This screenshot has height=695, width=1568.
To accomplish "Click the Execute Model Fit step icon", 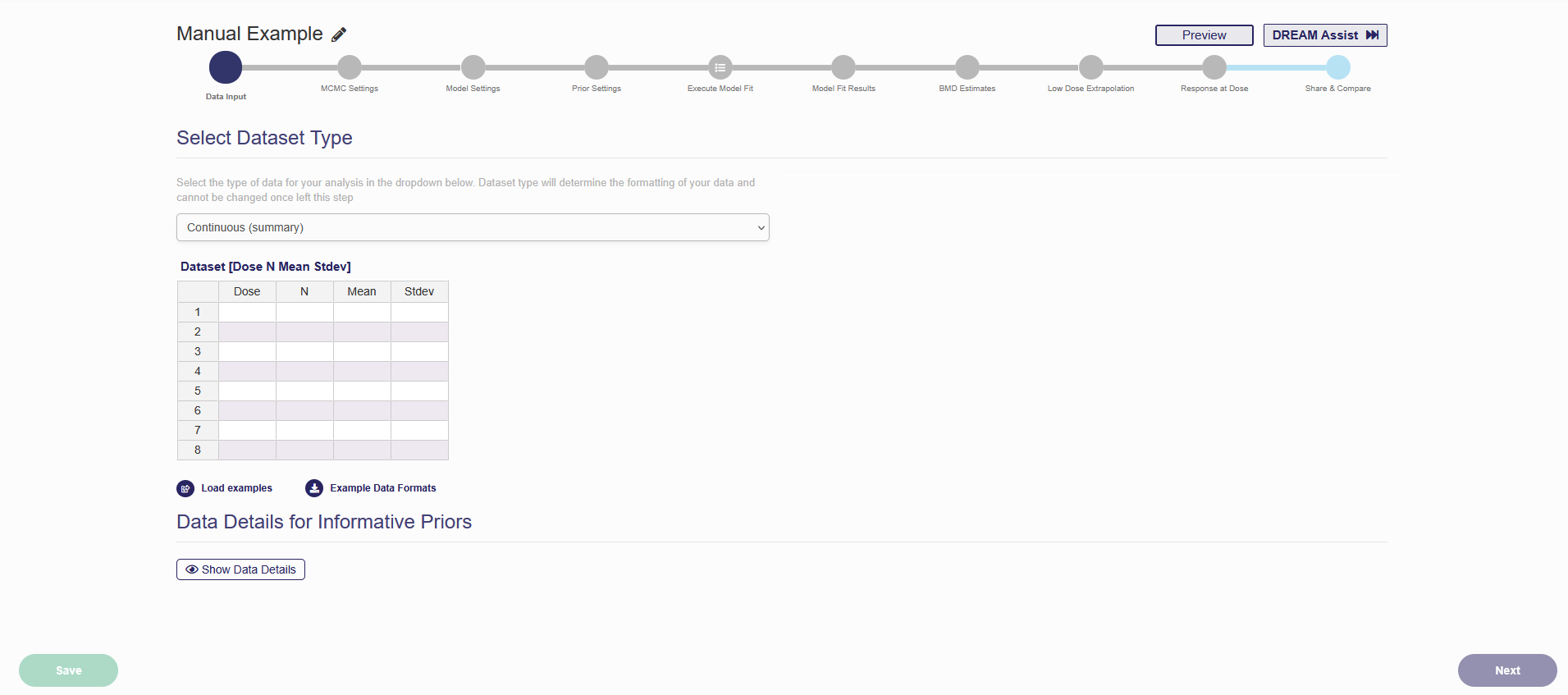I will coord(720,67).
